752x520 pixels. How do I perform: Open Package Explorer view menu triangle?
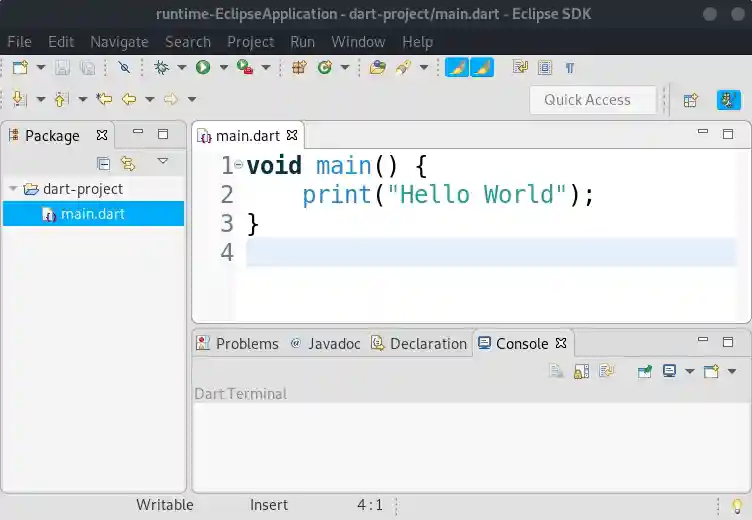(163, 161)
